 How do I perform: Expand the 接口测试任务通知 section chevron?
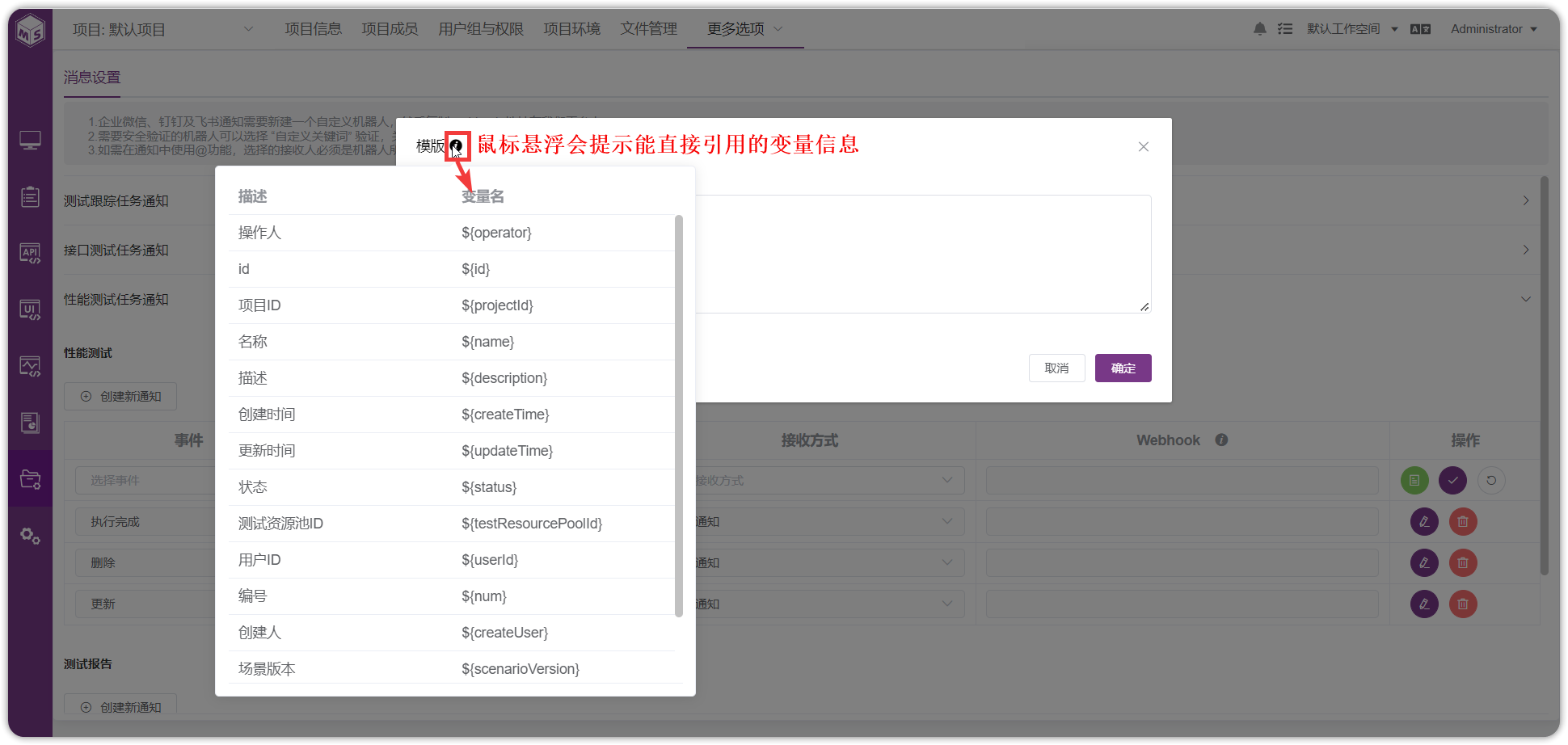(x=1526, y=250)
